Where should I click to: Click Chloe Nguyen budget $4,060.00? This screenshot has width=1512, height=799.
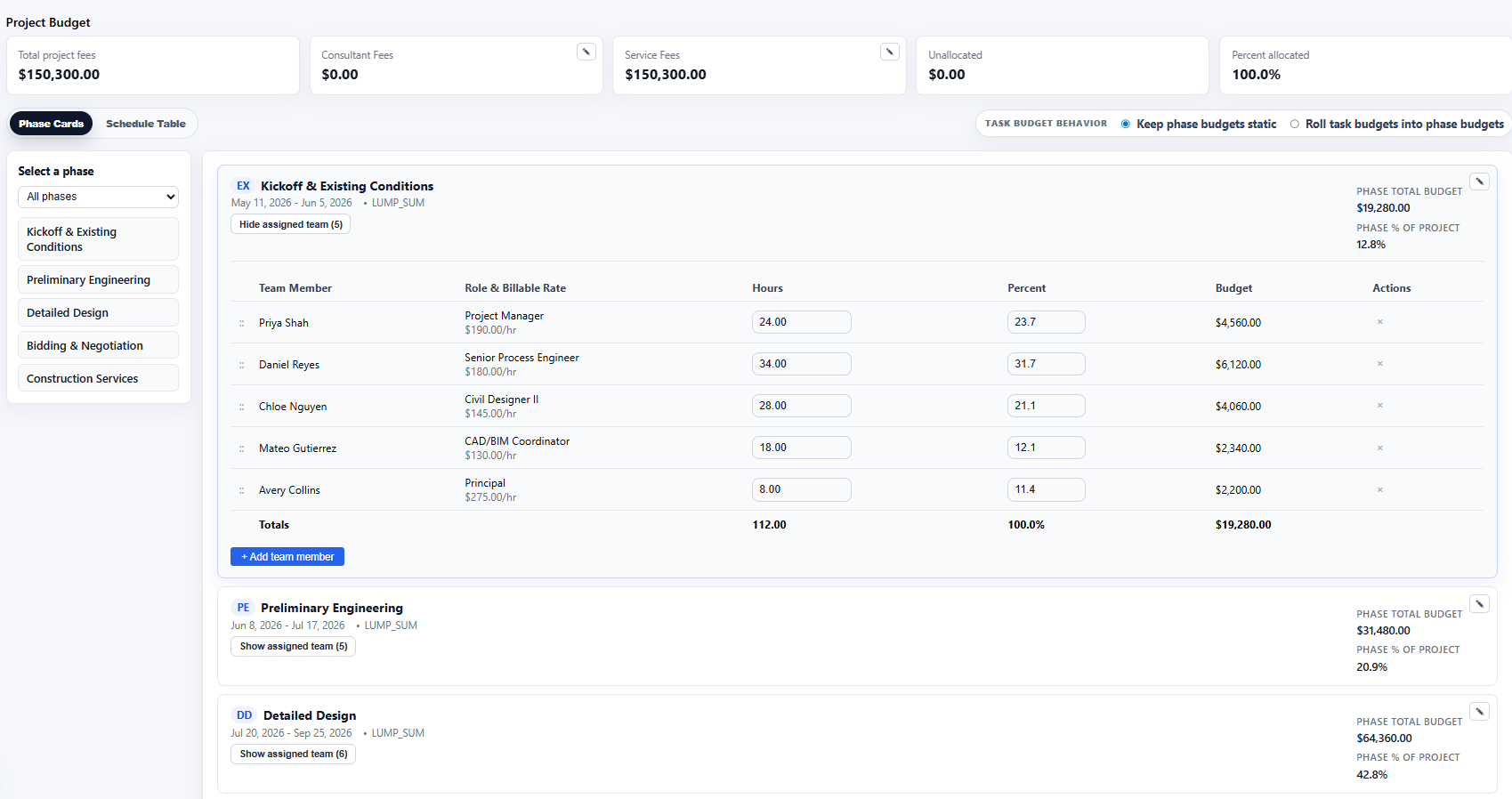coord(1238,407)
